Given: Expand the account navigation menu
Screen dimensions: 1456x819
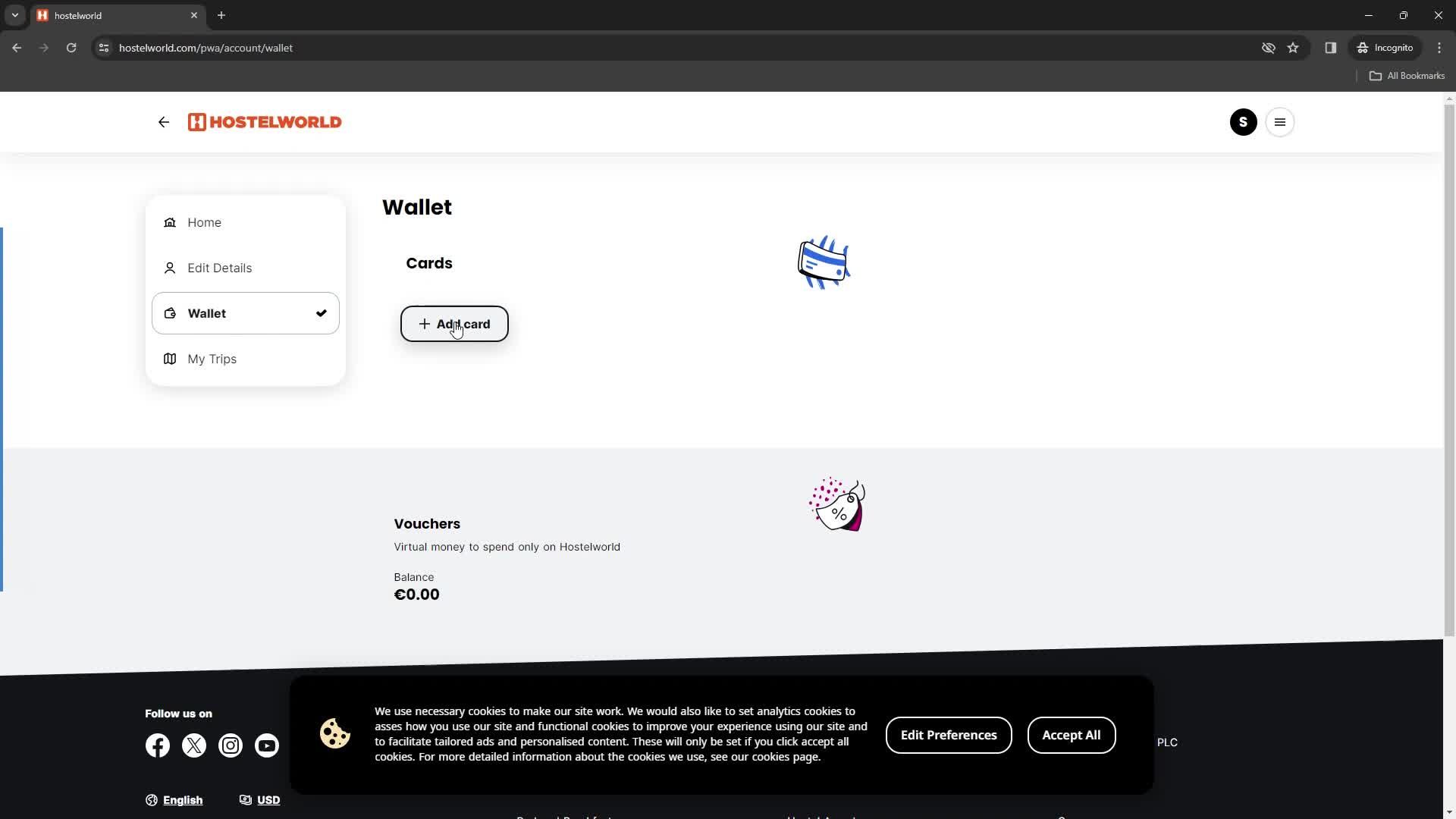Looking at the screenshot, I should 1281,122.
